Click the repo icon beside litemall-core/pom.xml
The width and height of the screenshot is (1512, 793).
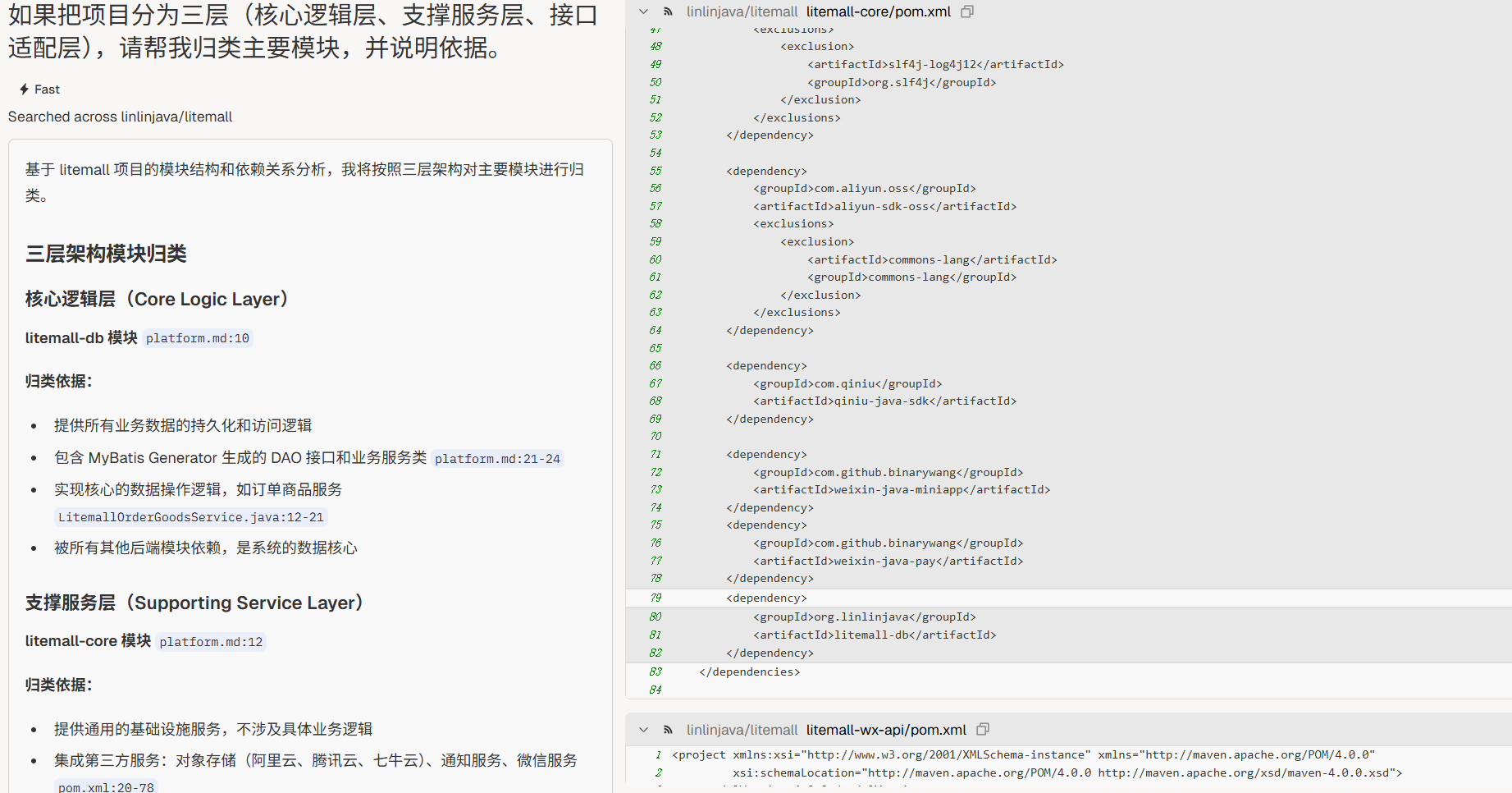point(669,11)
